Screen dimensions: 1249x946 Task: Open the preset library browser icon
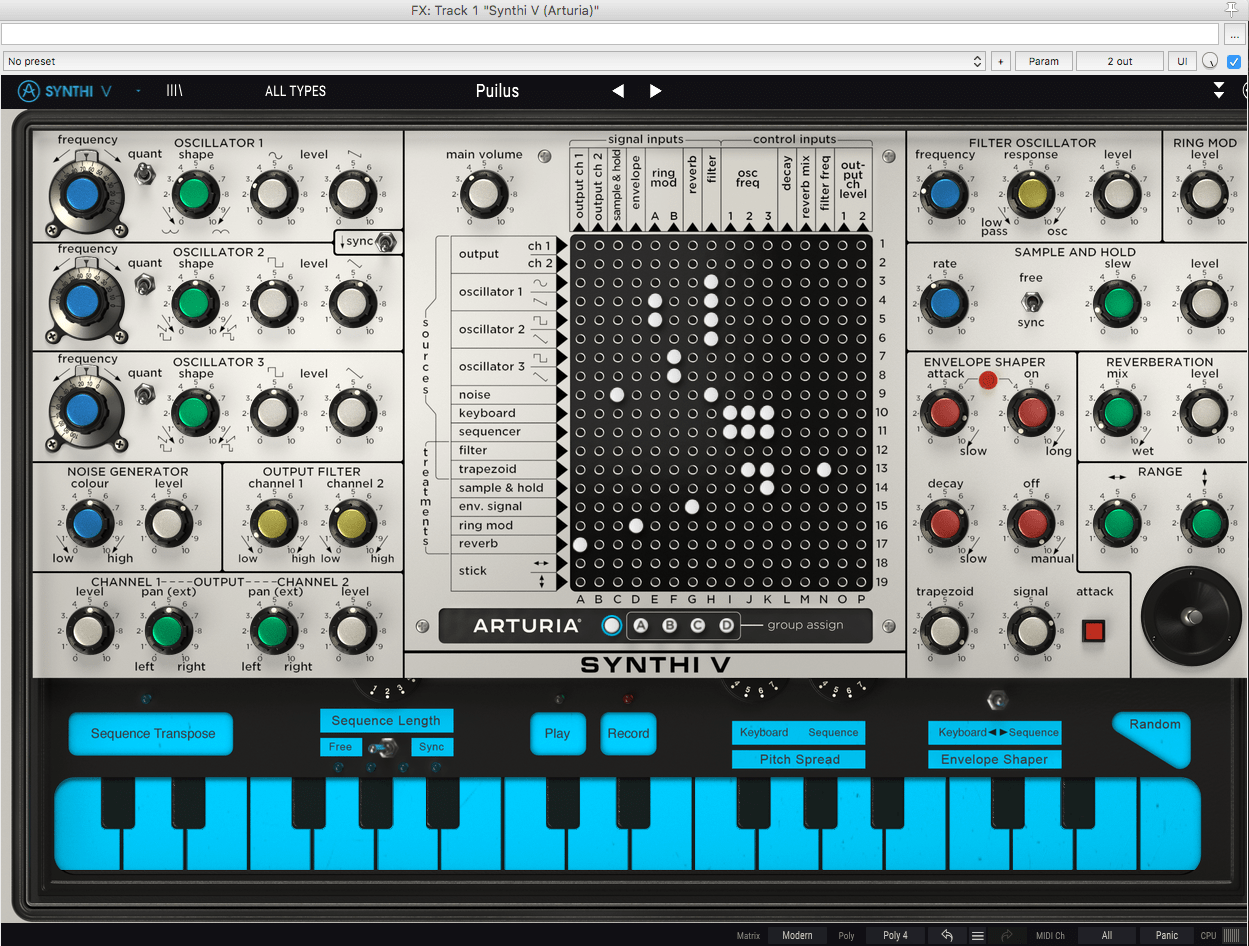(x=174, y=91)
